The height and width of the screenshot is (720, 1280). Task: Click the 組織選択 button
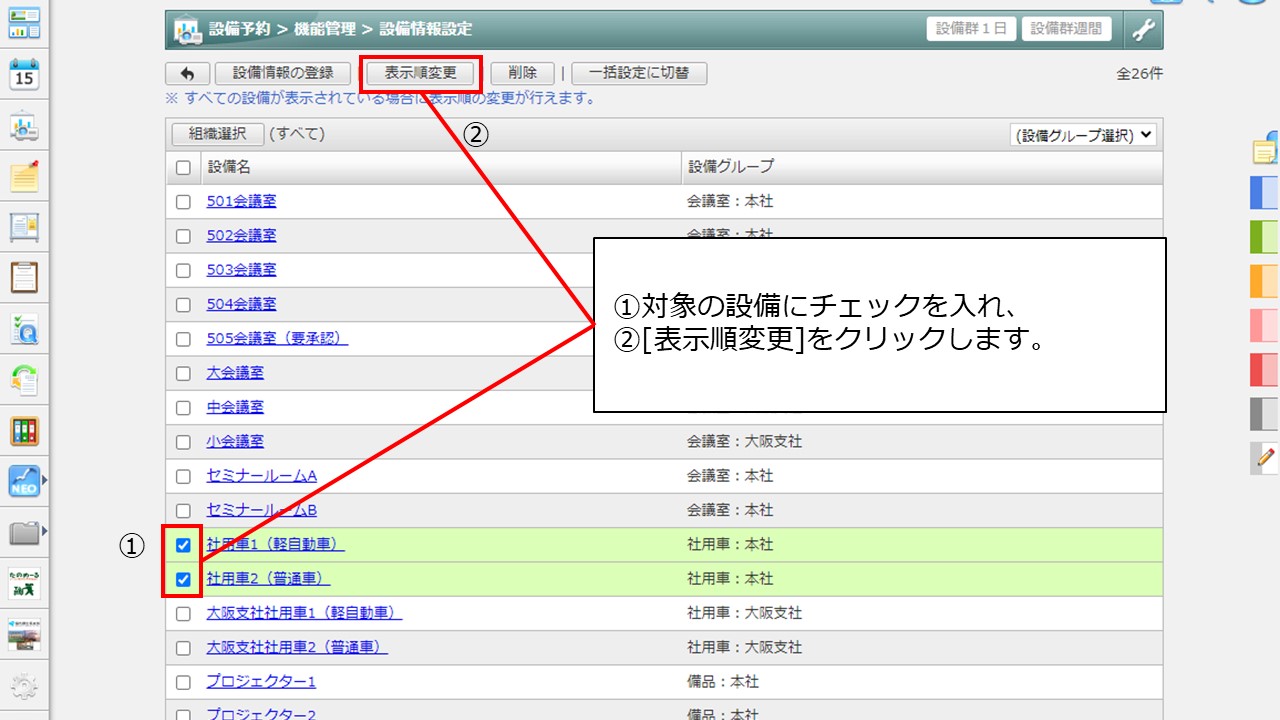point(217,134)
